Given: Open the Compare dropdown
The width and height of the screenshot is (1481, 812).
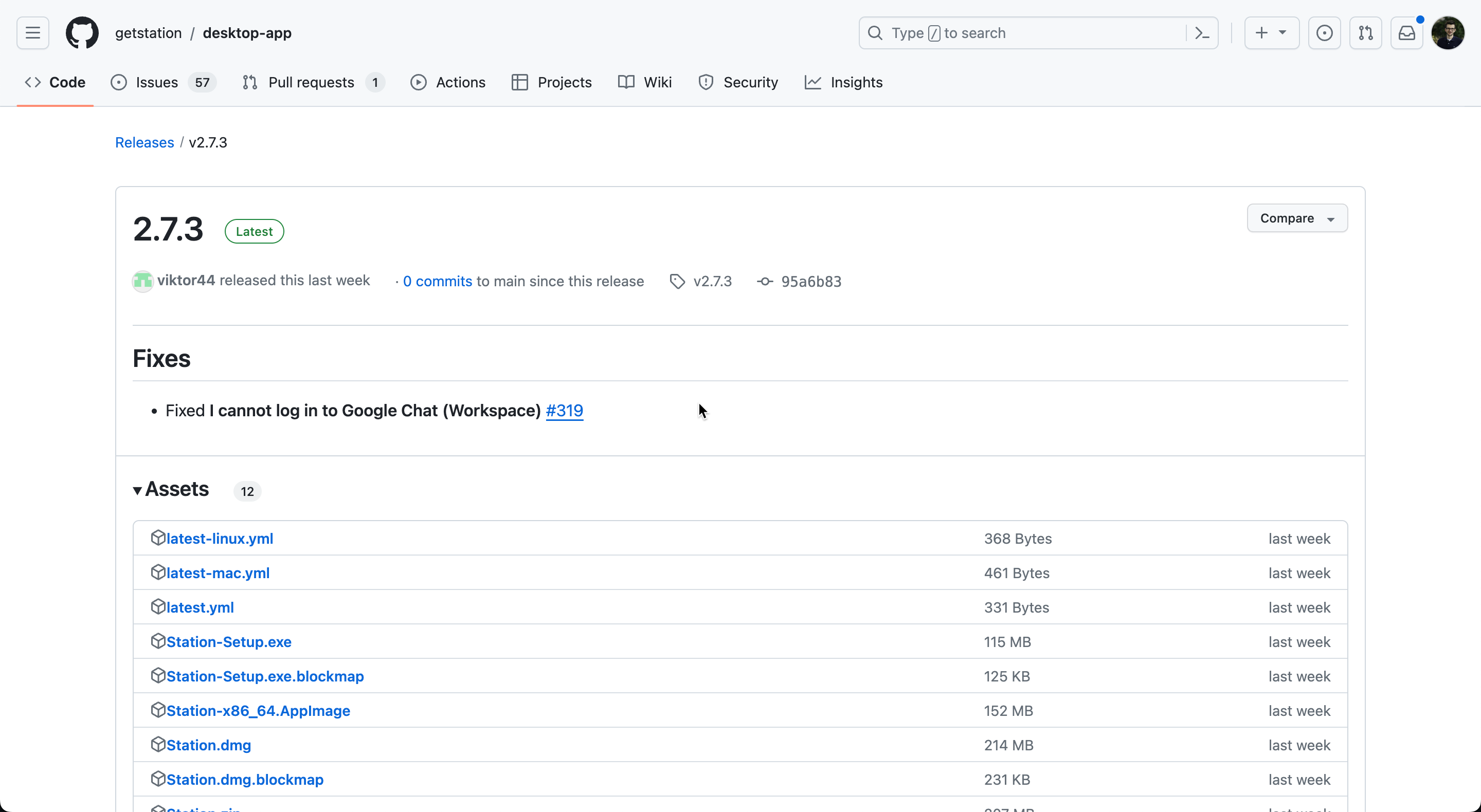Looking at the screenshot, I should coord(1297,218).
